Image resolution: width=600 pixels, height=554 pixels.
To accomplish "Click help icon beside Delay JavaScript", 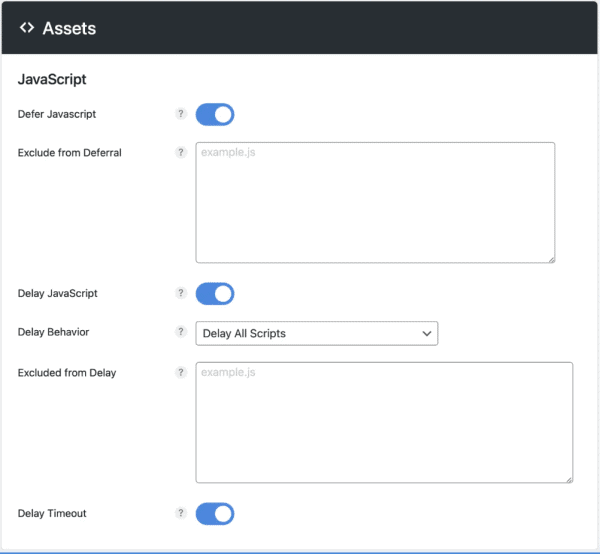I will (x=181, y=293).
